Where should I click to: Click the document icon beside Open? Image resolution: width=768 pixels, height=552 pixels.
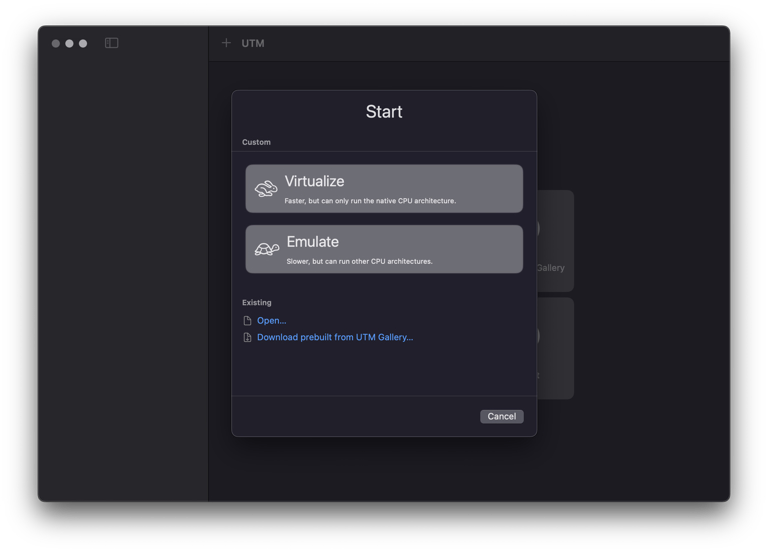coord(247,321)
